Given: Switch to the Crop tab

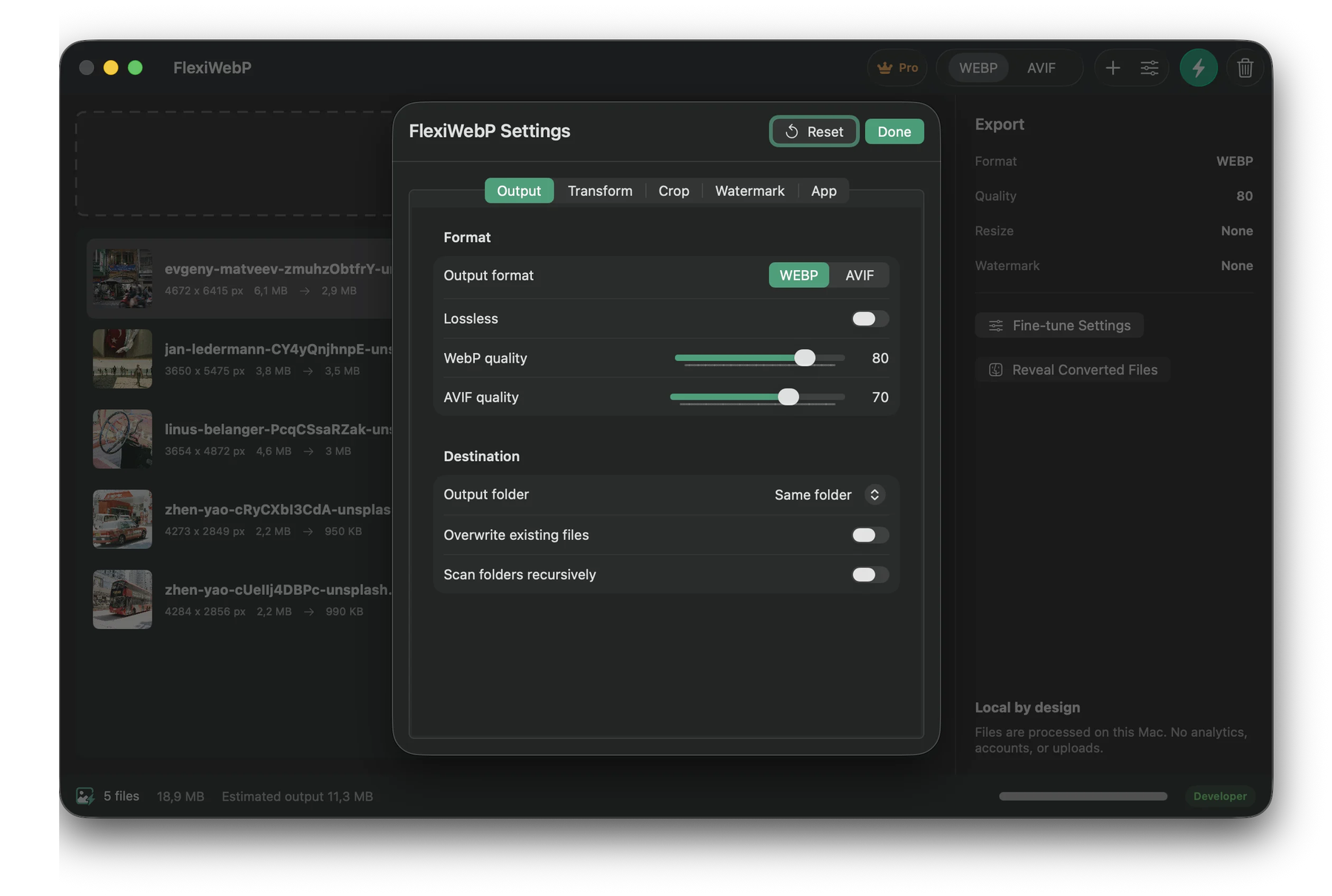Looking at the screenshot, I should coord(673,191).
